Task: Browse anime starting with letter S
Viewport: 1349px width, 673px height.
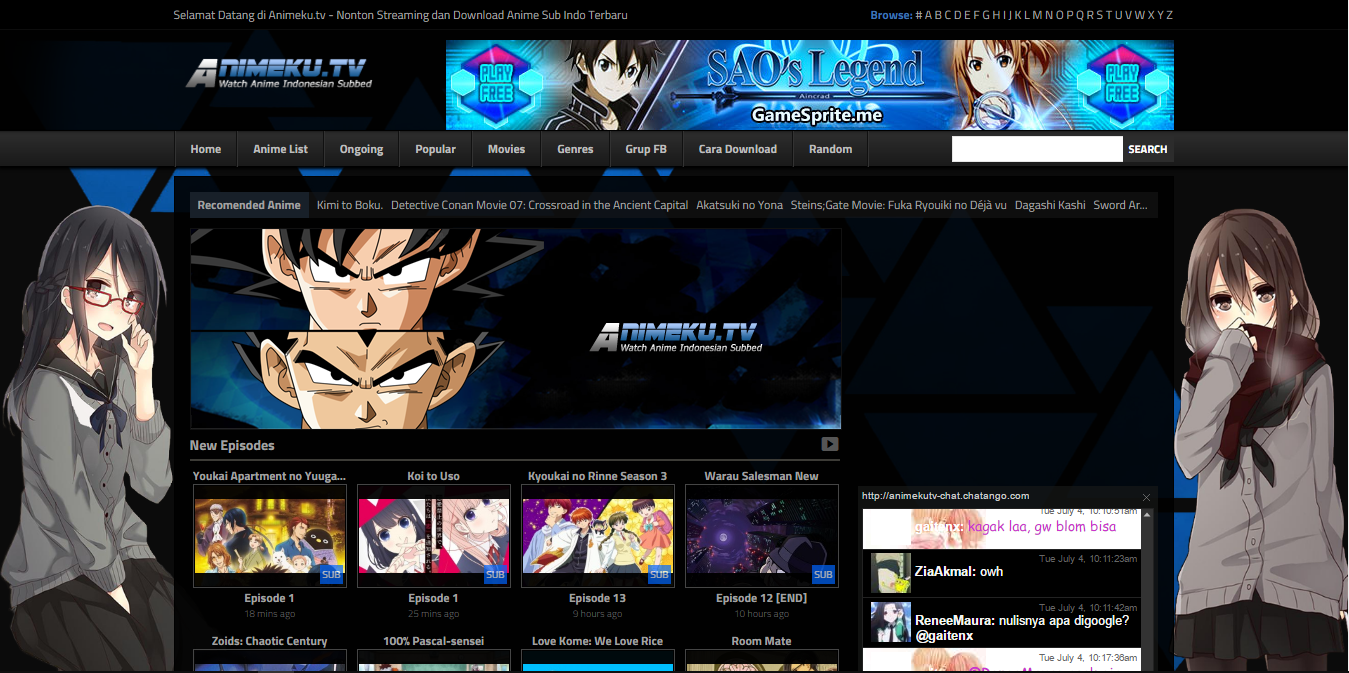Action: pos(1101,15)
